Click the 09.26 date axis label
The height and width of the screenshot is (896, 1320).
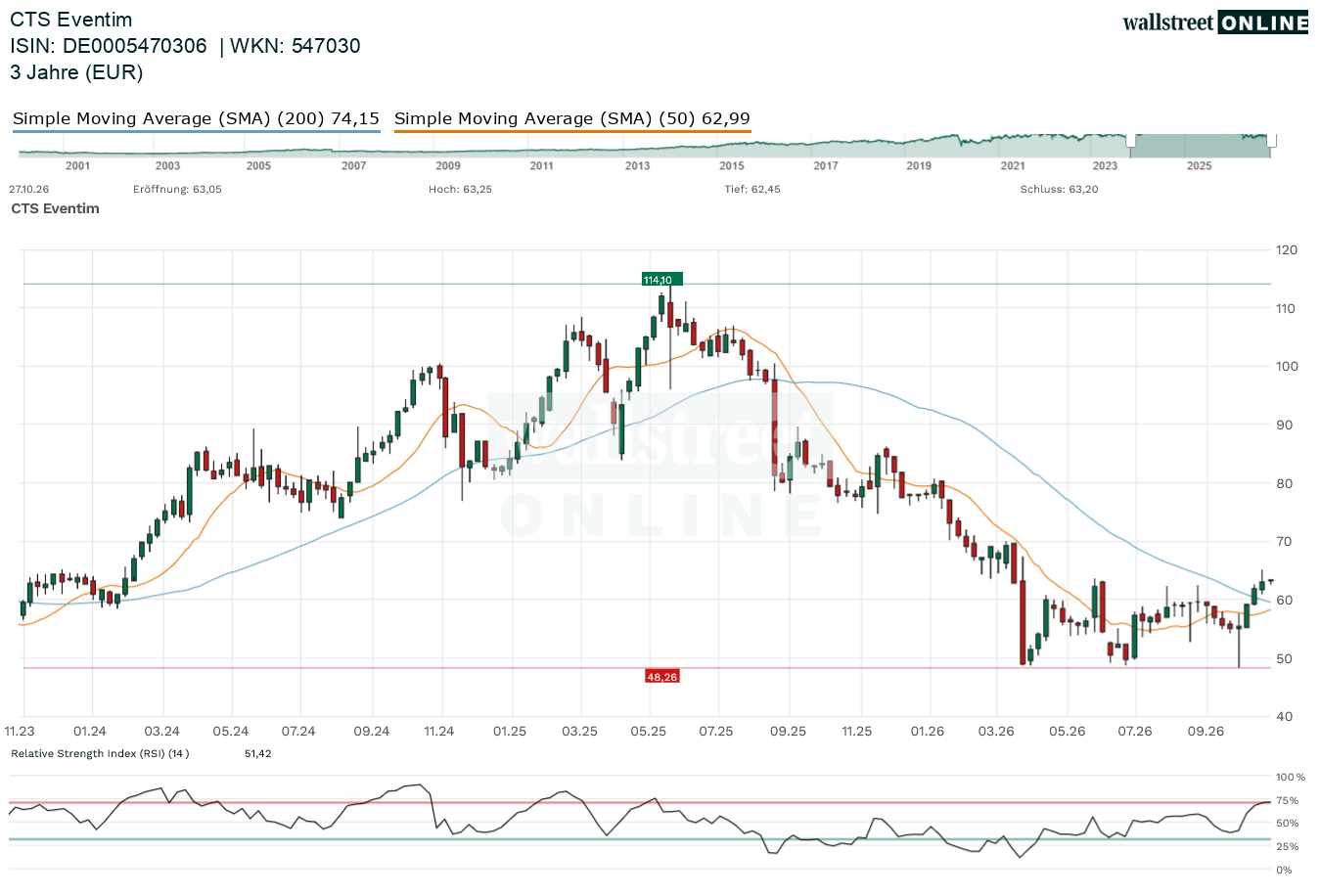1206,732
